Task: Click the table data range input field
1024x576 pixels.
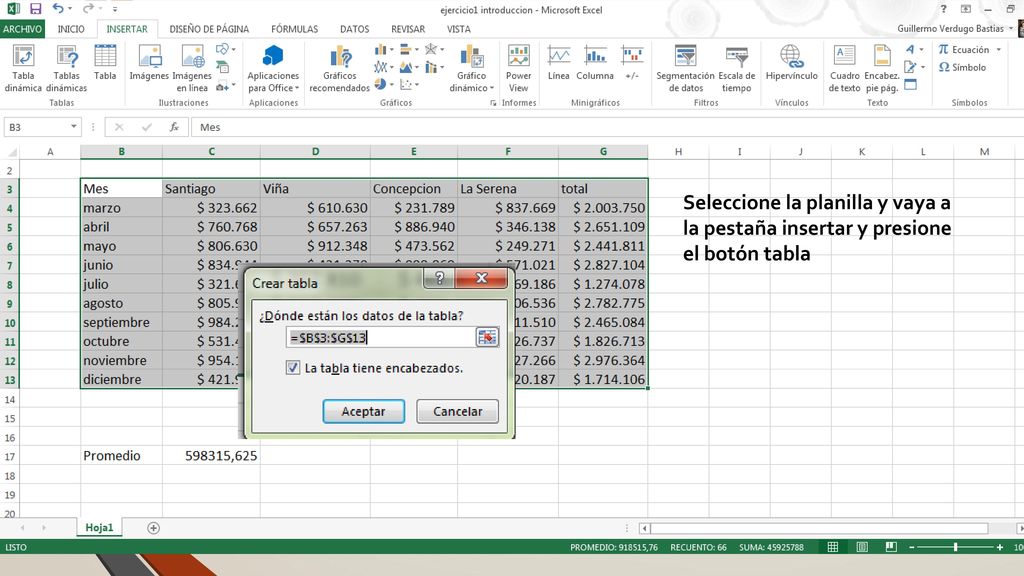Action: (x=381, y=338)
